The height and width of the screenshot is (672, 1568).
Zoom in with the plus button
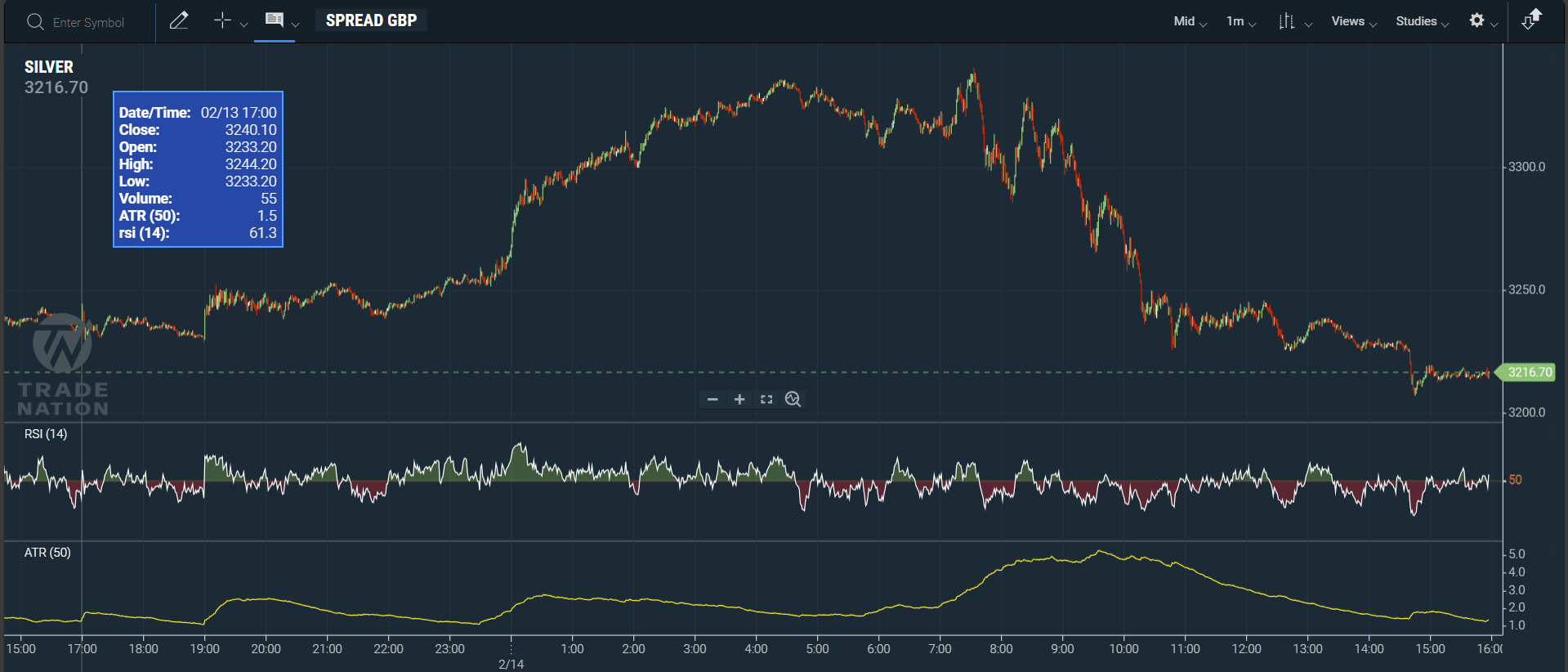(739, 399)
